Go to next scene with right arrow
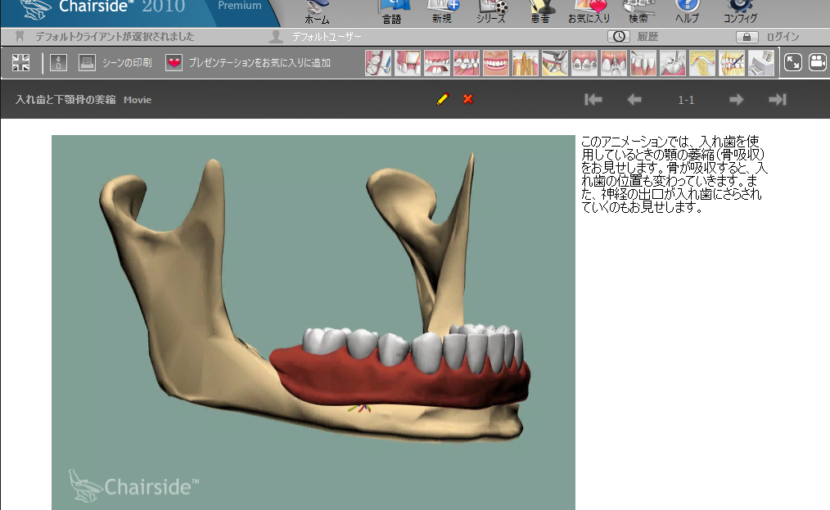The width and height of the screenshot is (830, 510). click(736, 99)
